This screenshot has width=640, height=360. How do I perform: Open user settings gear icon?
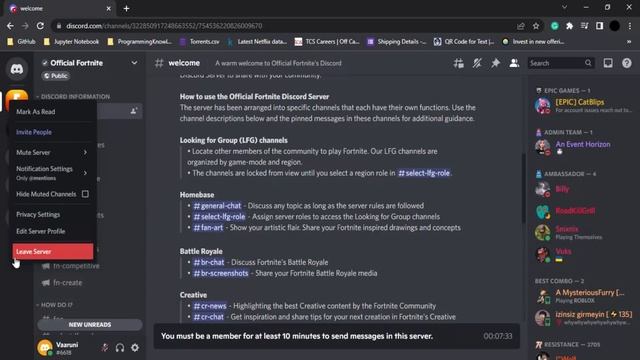pos(135,348)
